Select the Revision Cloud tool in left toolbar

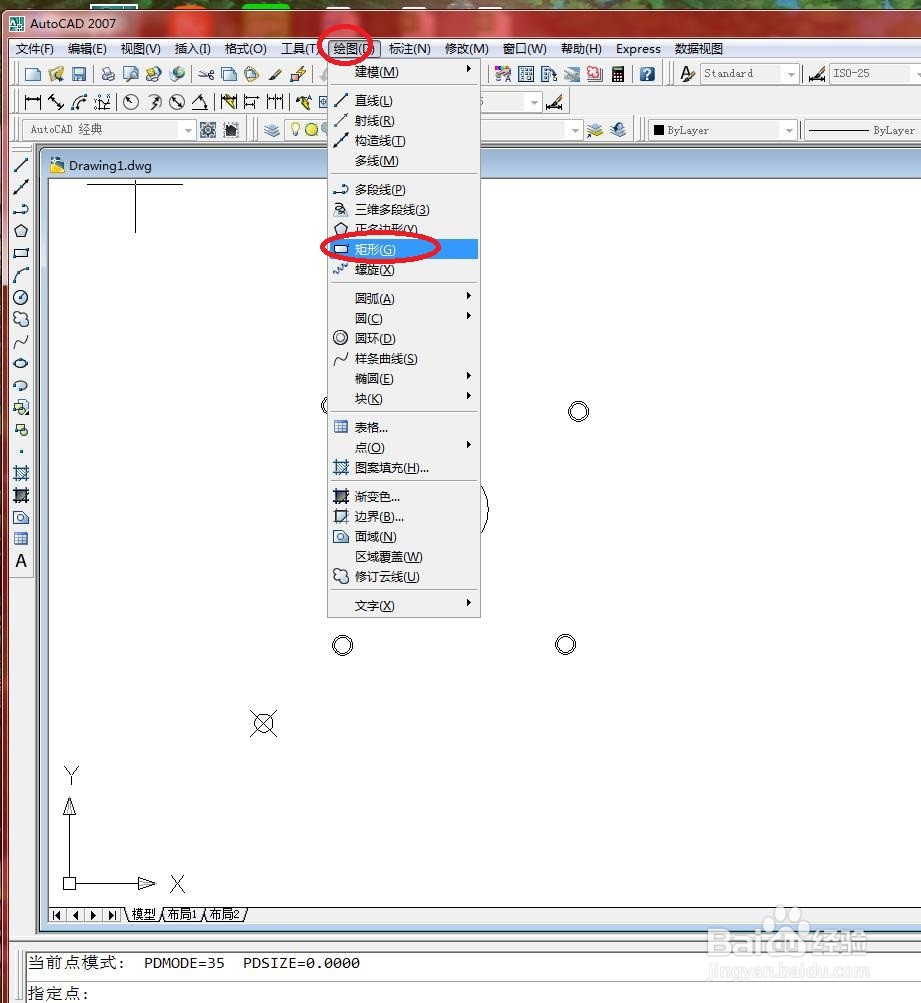point(21,319)
